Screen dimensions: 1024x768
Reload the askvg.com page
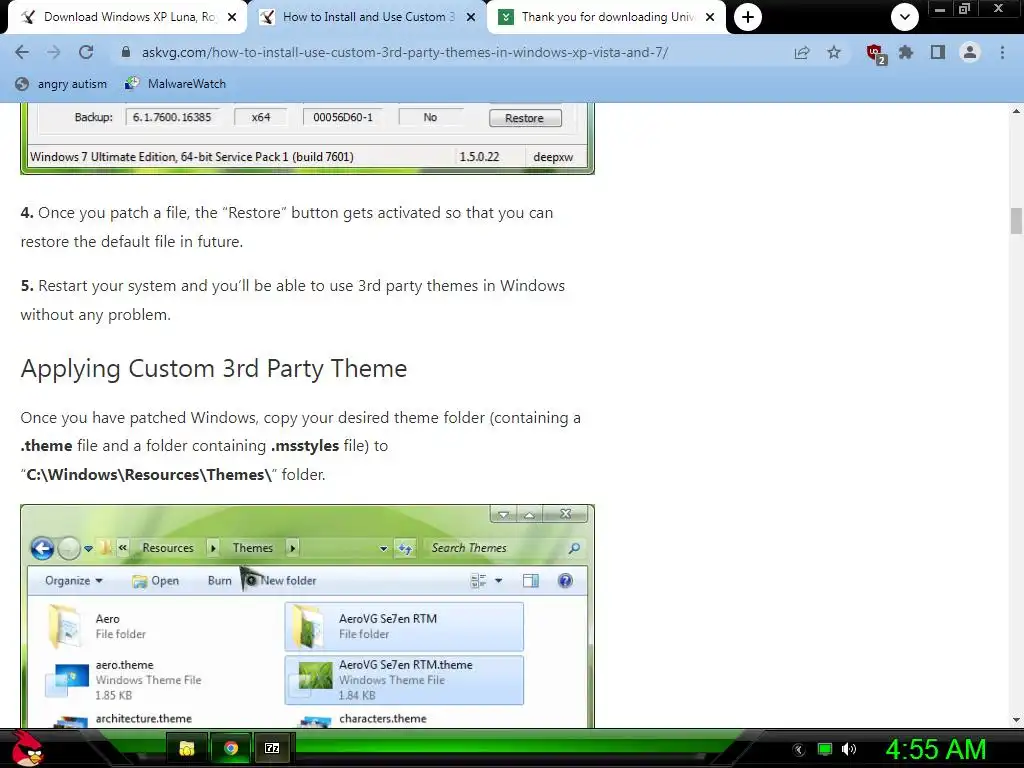pyautogui.click(x=86, y=52)
